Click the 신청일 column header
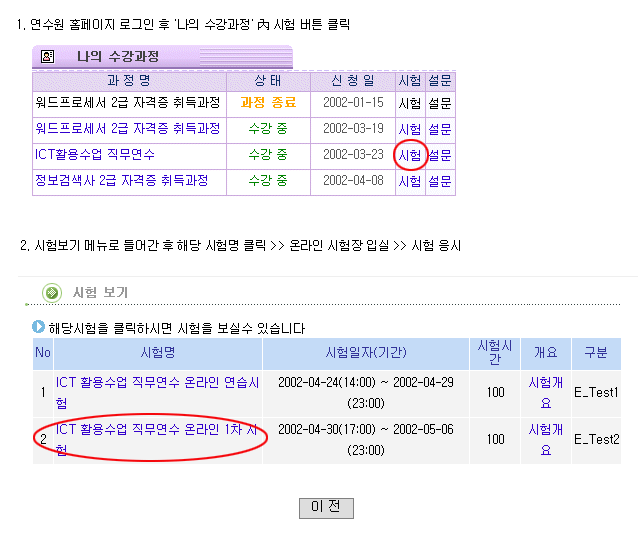640x540 pixels. (x=353, y=80)
